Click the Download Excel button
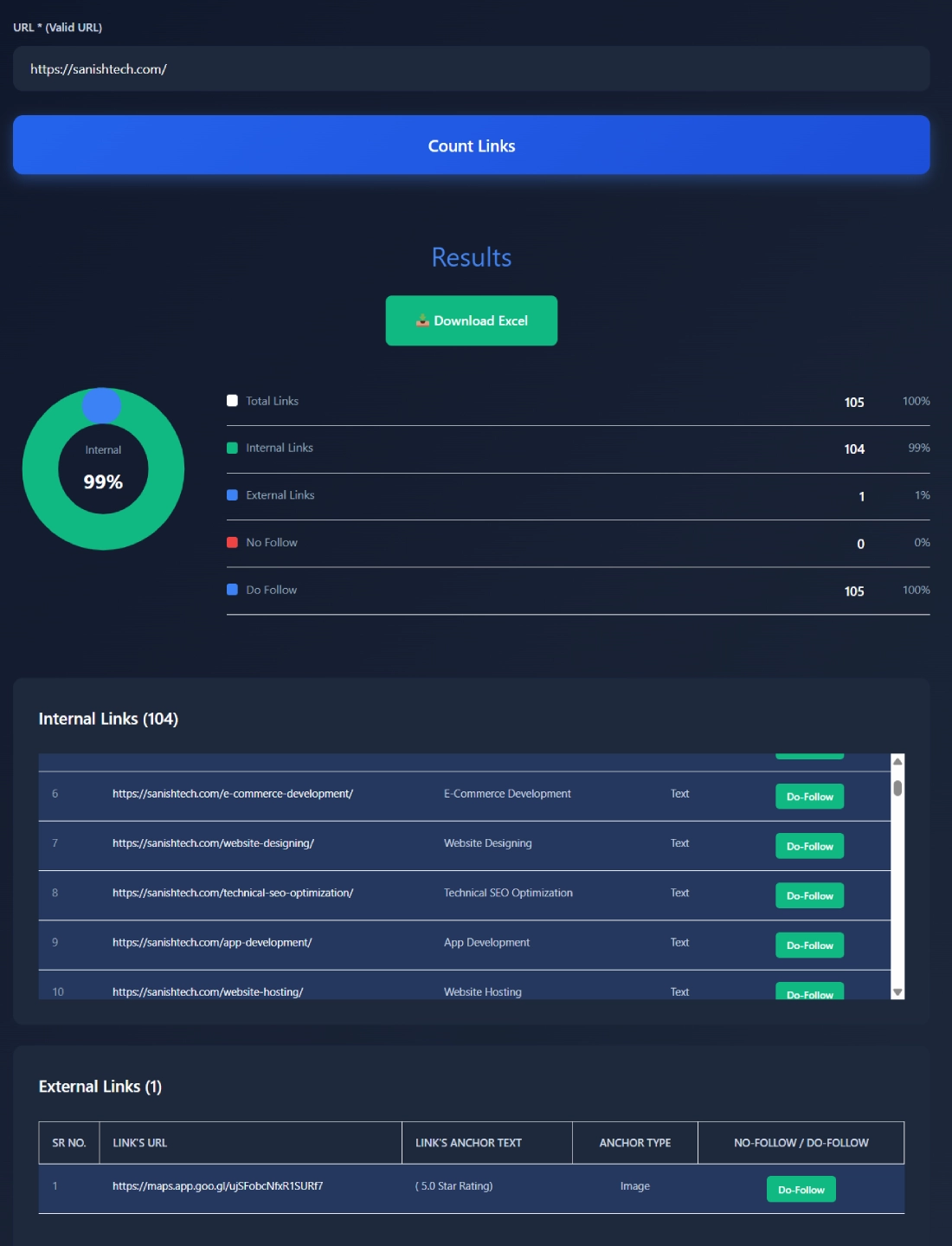 471,320
